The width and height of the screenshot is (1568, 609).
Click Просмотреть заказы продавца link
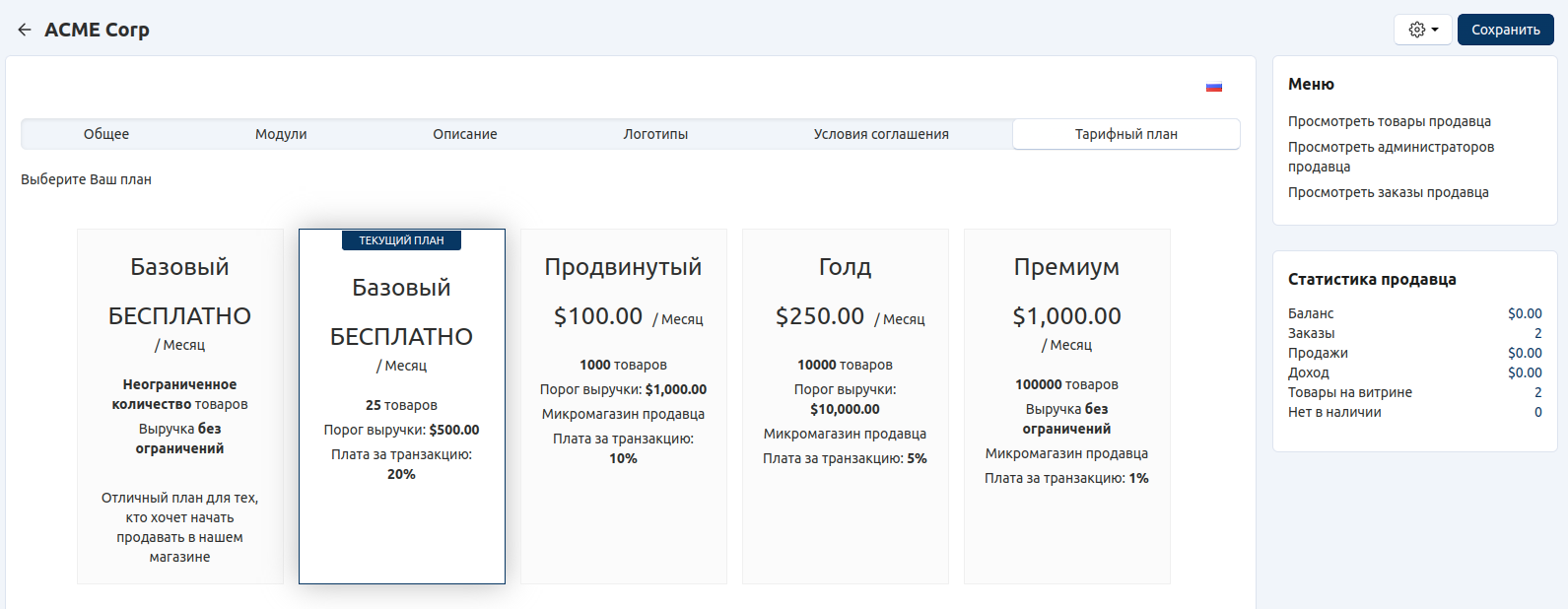[x=1388, y=192]
